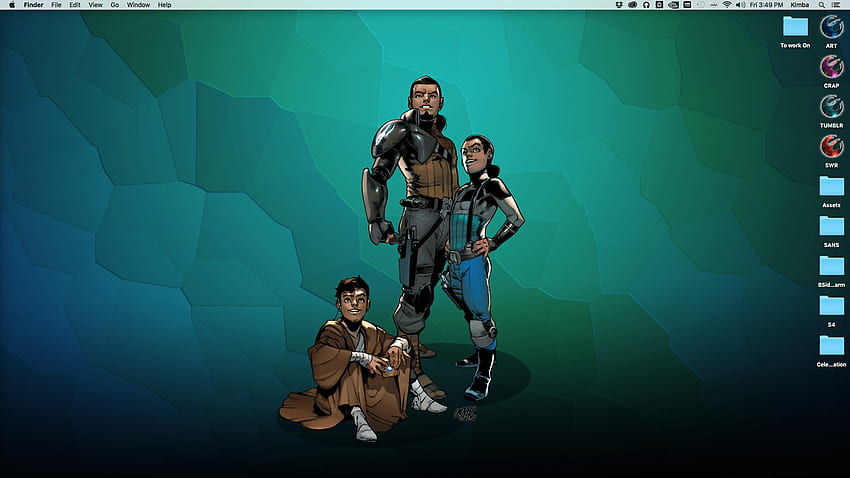The height and width of the screenshot is (478, 850).
Task: Open the File menu
Action: click(x=56, y=5)
